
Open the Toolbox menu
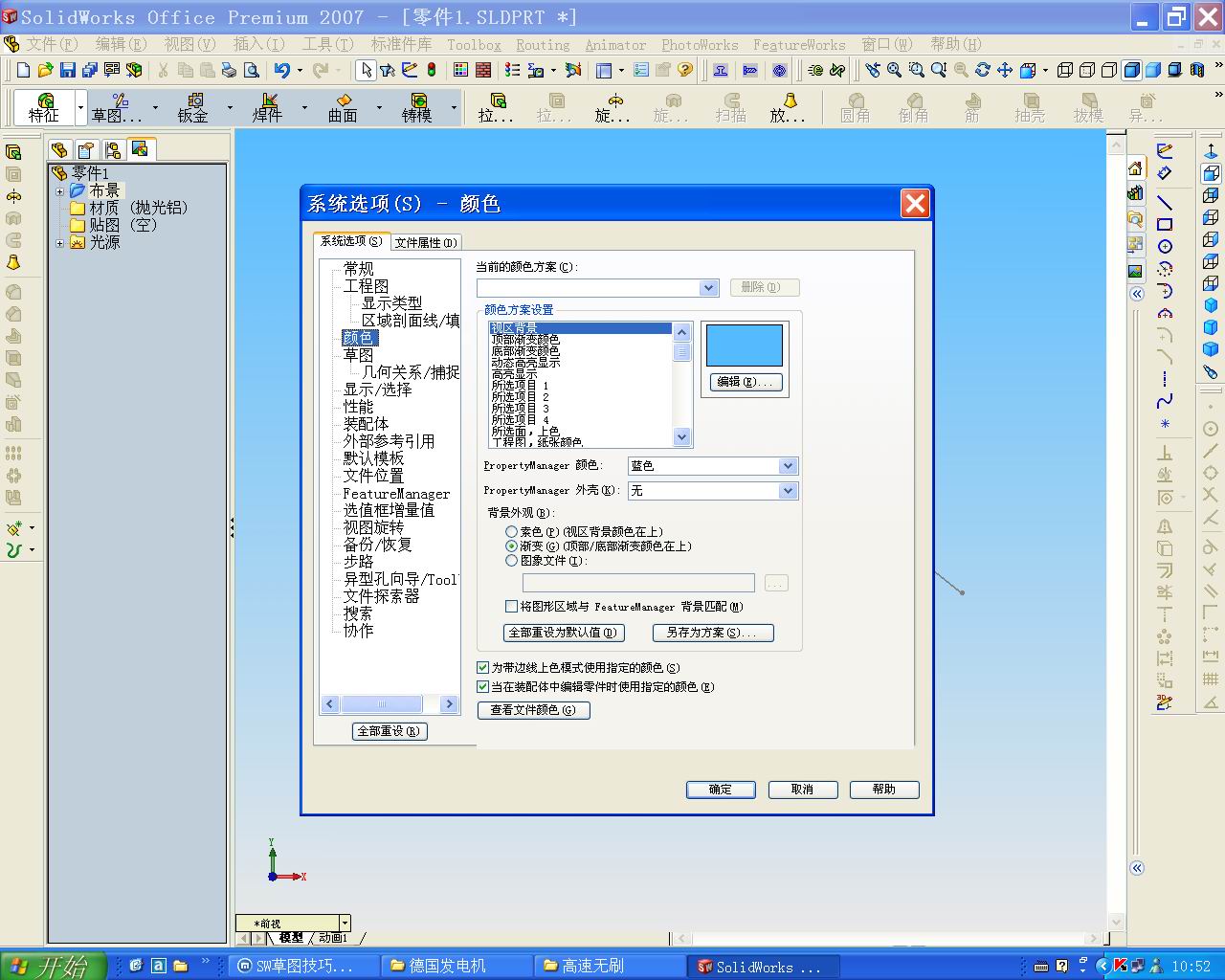pos(474,44)
